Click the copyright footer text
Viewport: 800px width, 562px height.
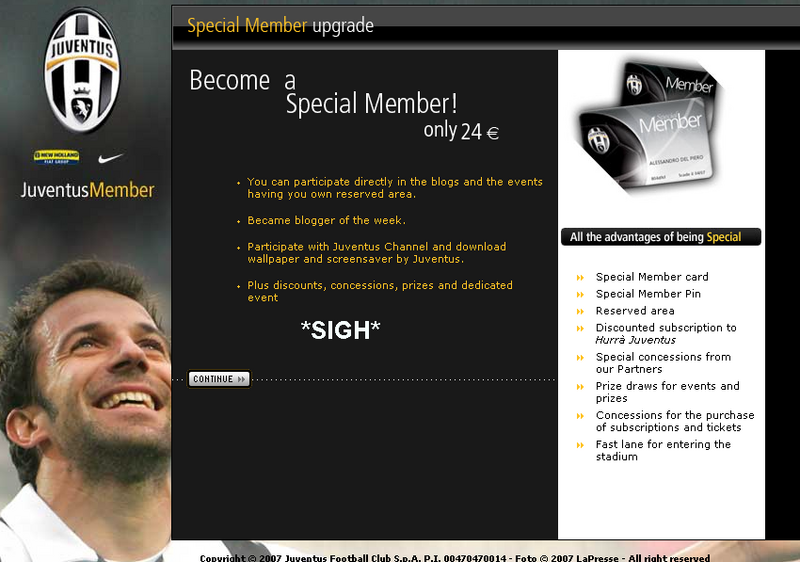tap(455, 557)
